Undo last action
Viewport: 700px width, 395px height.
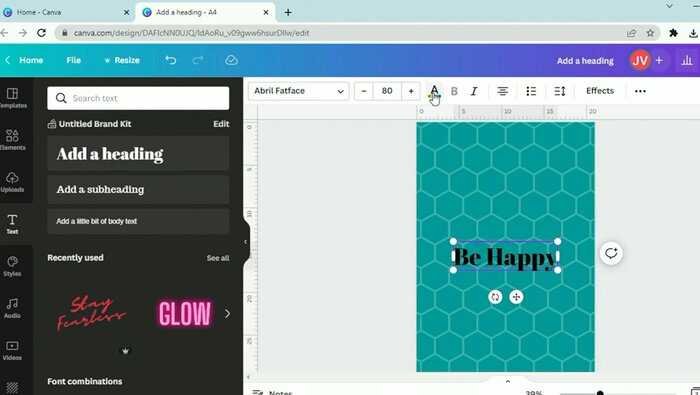pyautogui.click(x=171, y=60)
